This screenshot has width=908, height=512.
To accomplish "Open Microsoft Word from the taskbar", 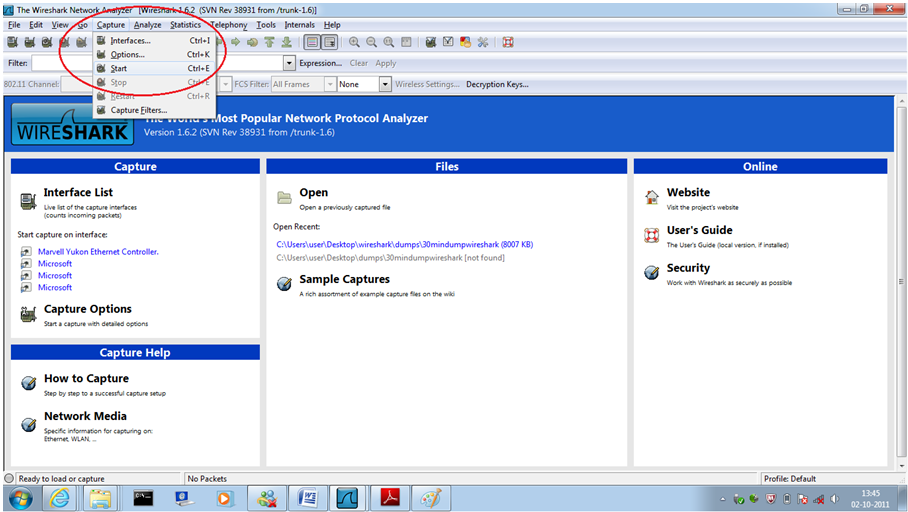I will 308,498.
